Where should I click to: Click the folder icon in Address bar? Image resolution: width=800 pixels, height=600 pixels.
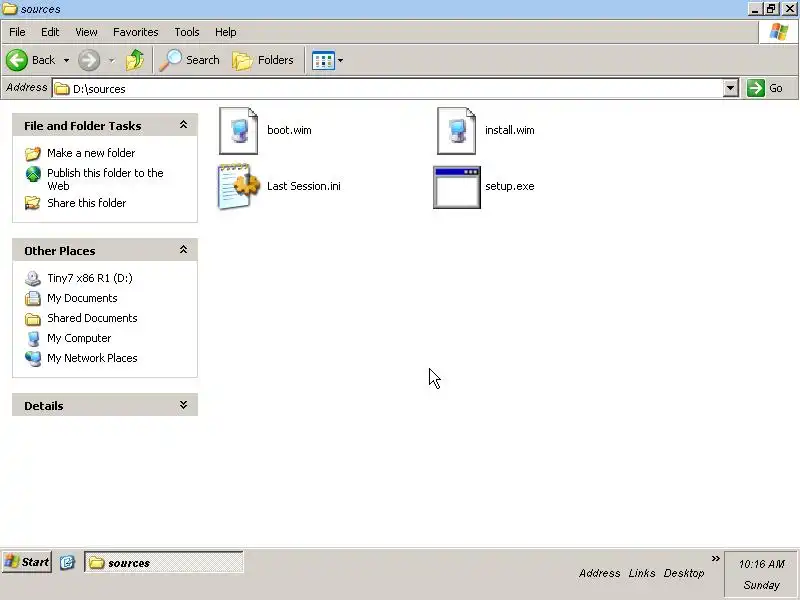tap(62, 89)
